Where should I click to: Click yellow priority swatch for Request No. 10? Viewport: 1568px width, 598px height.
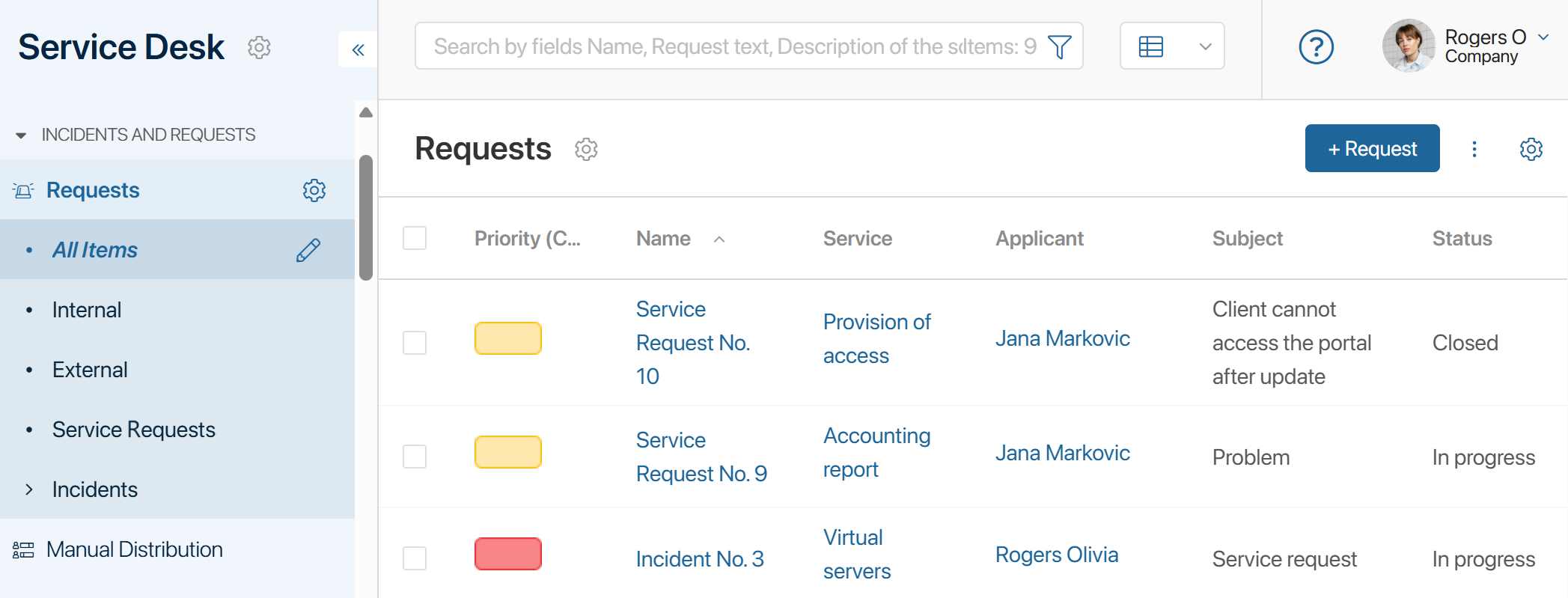tap(508, 338)
